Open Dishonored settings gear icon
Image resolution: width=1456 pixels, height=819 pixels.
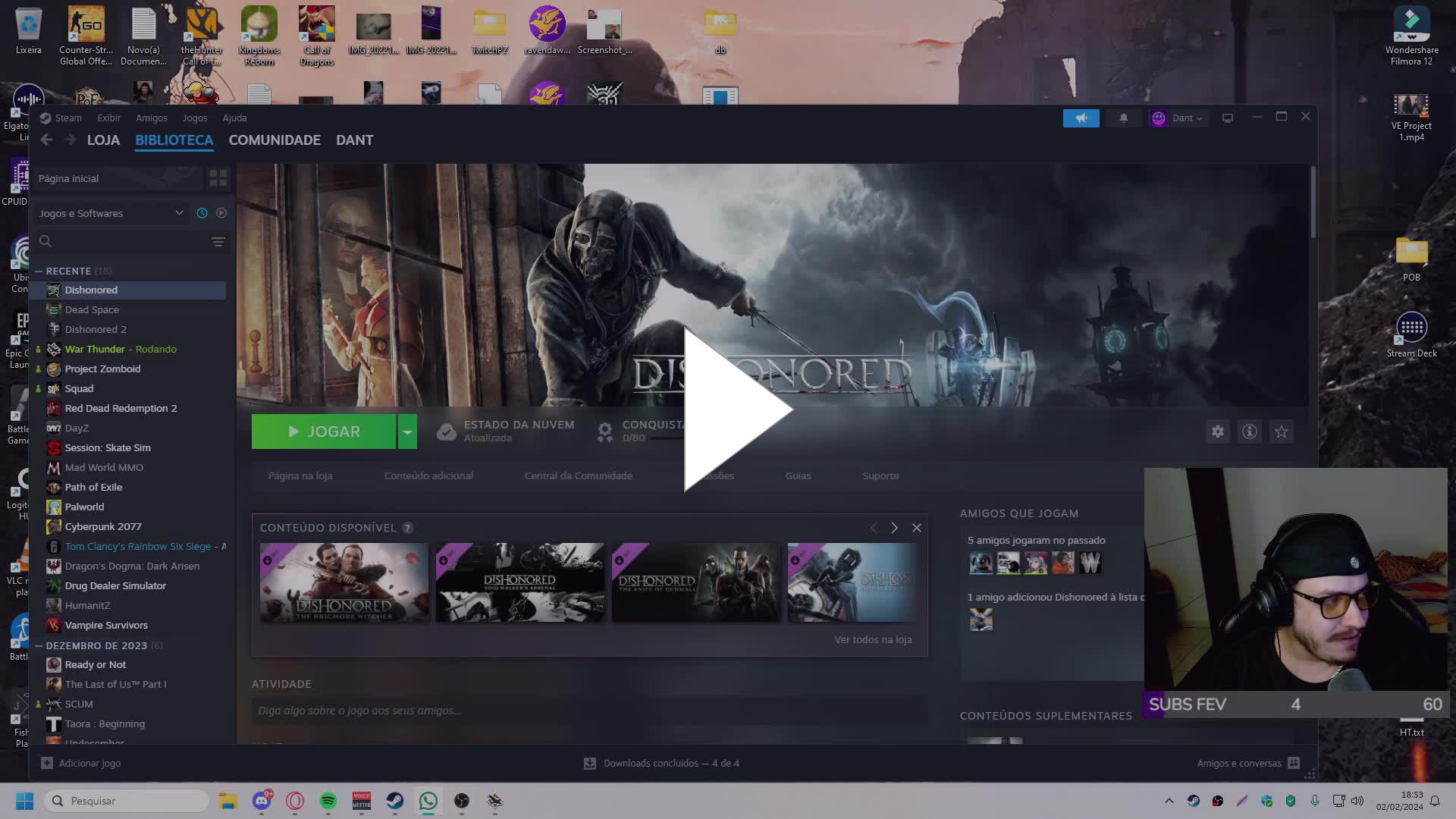pos(1218,431)
